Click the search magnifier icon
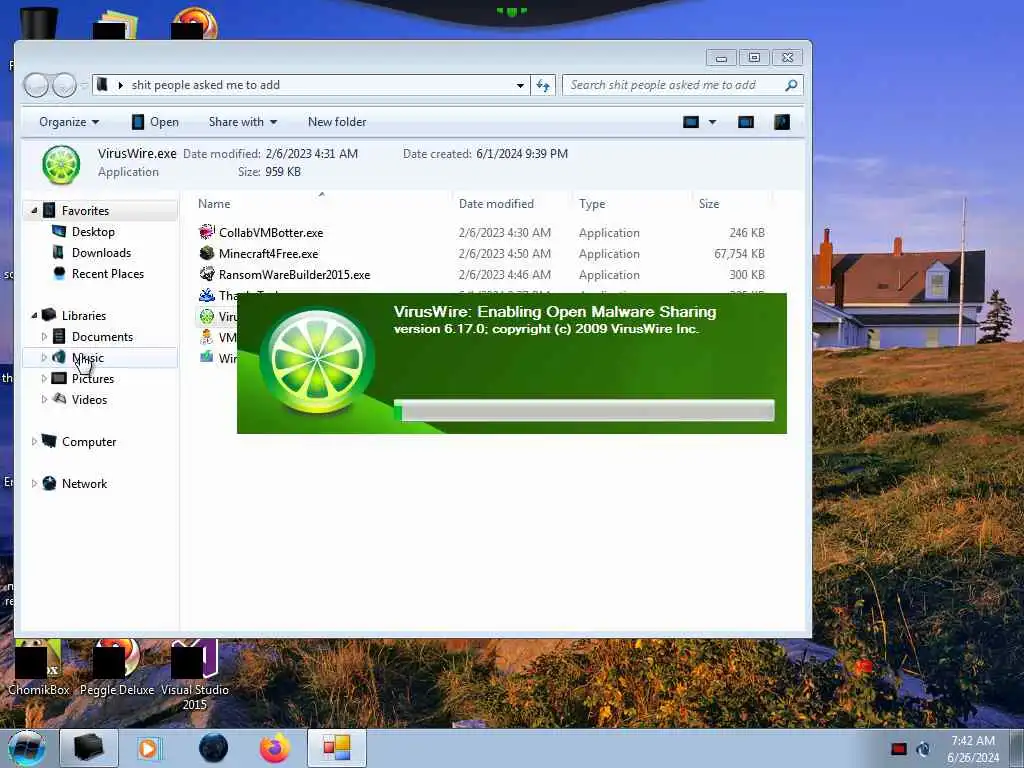 [791, 85]
